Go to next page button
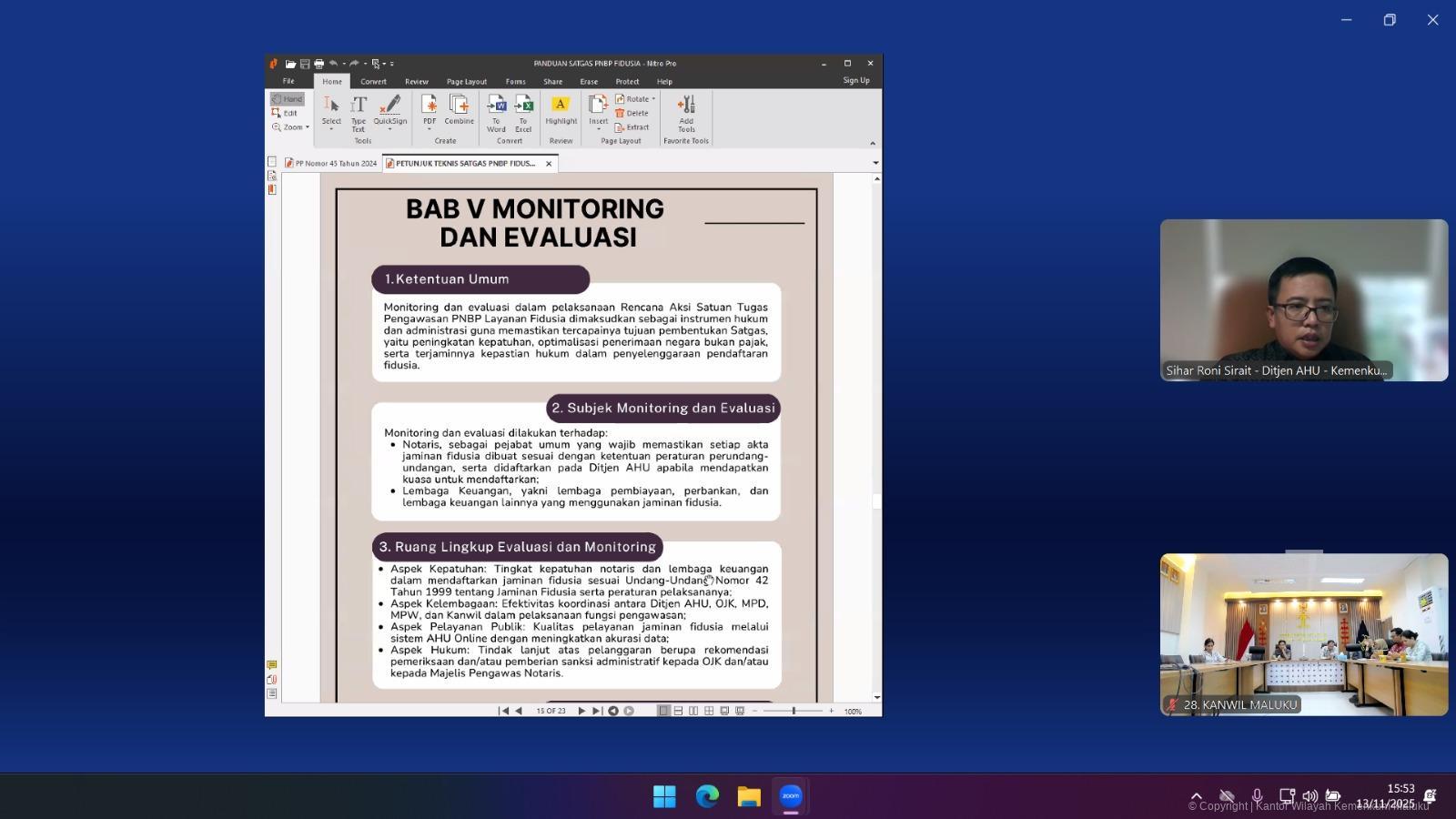 [x=581, y=711]
